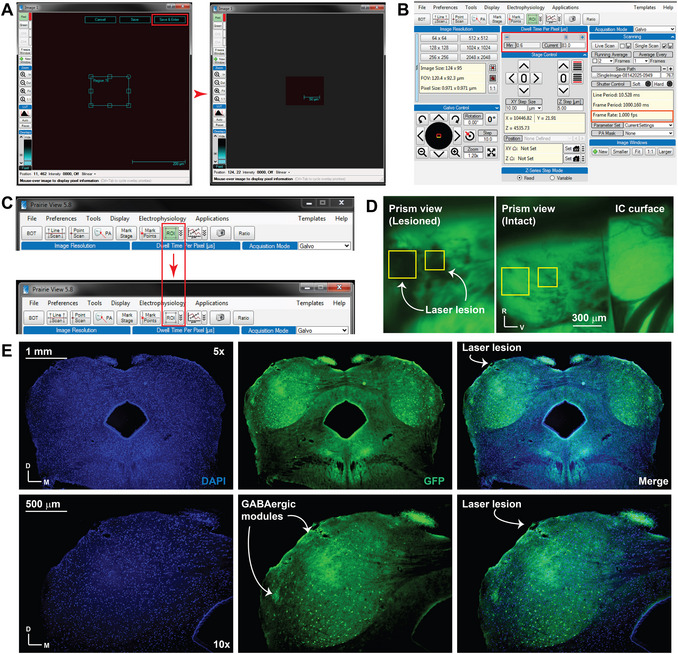Click the full field-of-view expand arrows icon
Viewport: 678px width, 654px height.
click(x=491, y=152)
